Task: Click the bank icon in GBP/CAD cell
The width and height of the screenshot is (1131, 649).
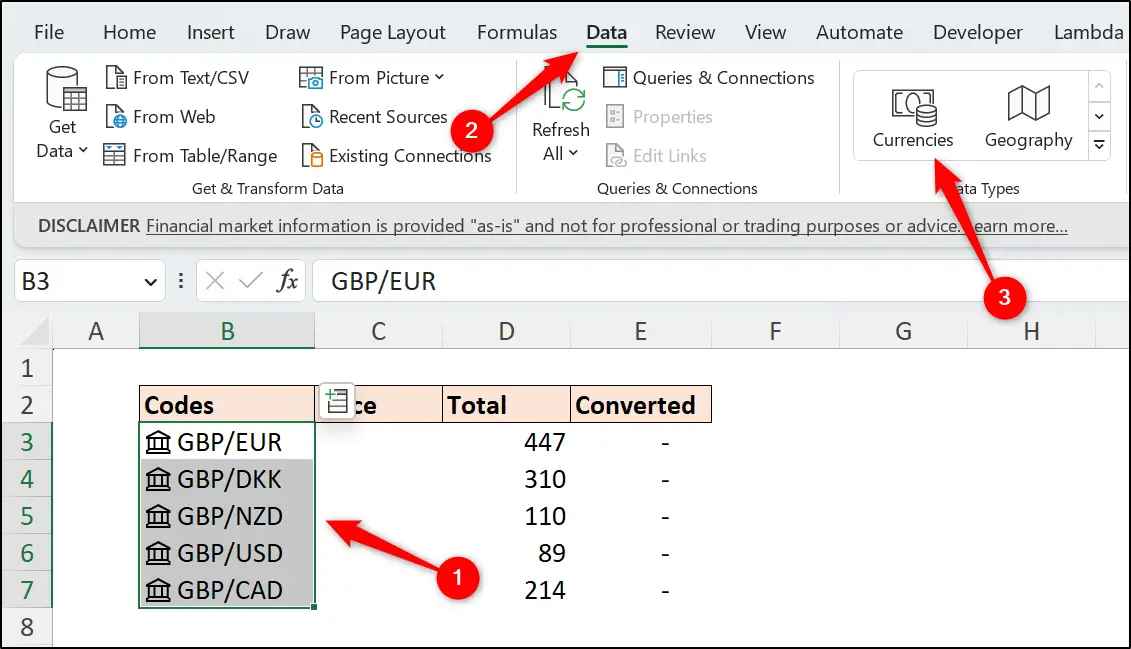Action: pyautogui.click(x=158, y=591)
